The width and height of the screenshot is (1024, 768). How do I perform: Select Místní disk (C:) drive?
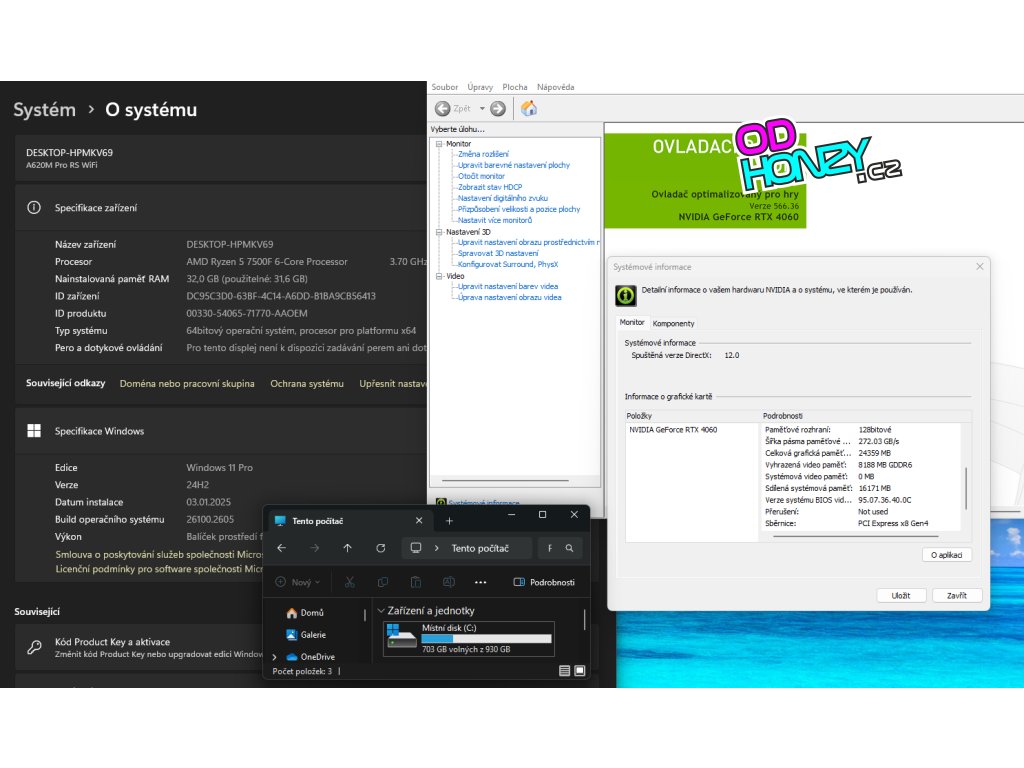point(469,639)
